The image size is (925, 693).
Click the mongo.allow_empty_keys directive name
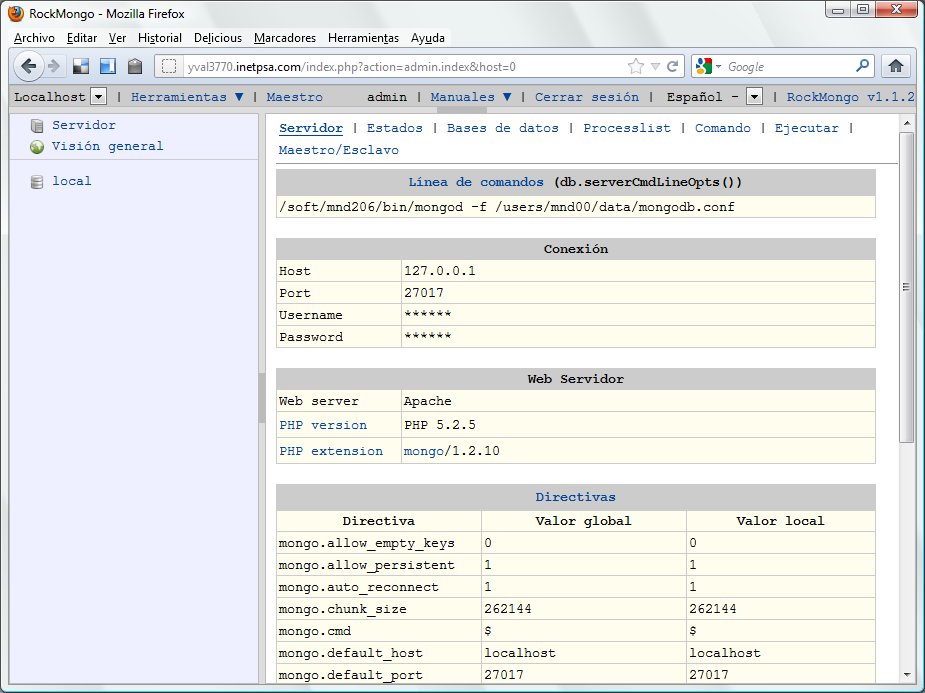366,543
